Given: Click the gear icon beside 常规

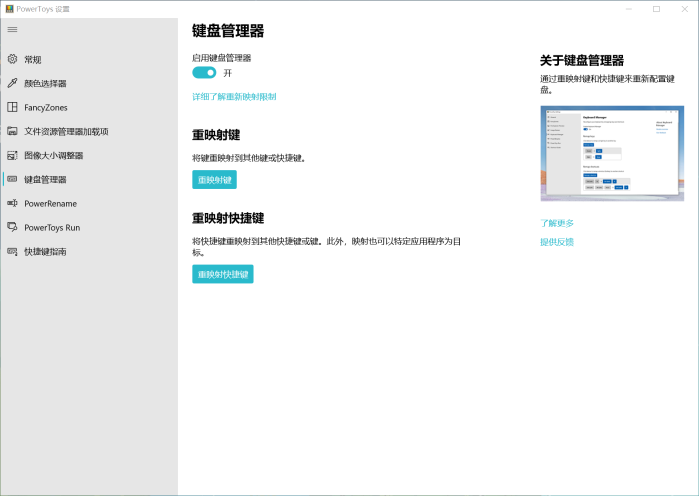Looking at the screenshot, I should (12, 59).
